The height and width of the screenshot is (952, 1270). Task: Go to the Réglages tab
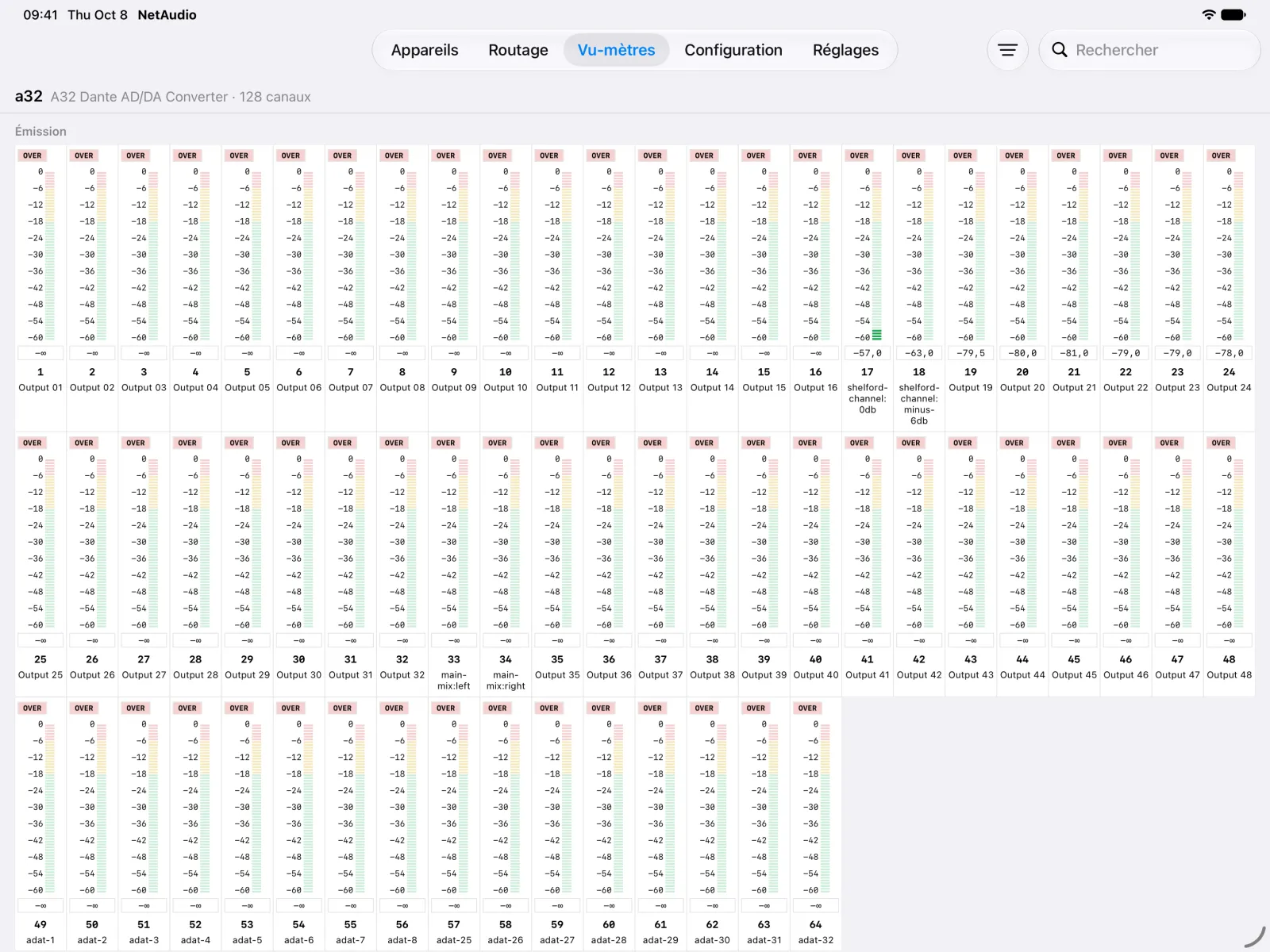tap(845, 50)
